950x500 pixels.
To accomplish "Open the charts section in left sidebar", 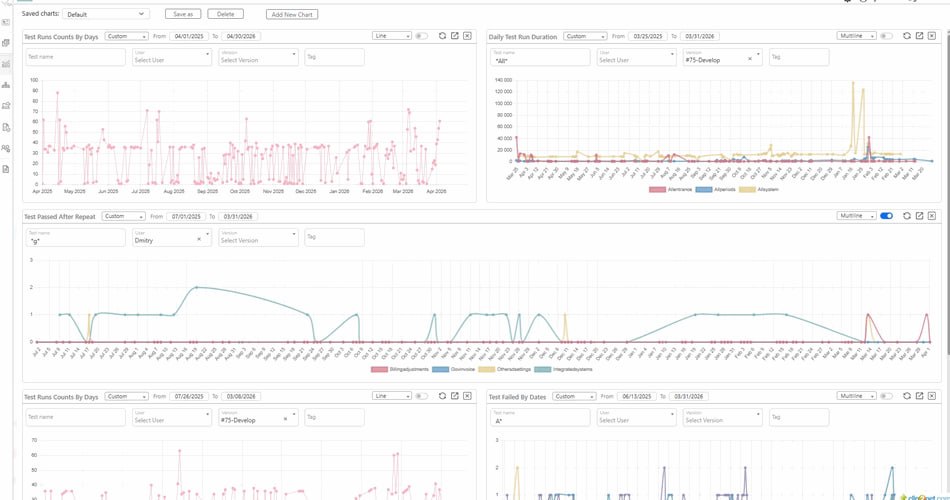I will tap(7, 64).
